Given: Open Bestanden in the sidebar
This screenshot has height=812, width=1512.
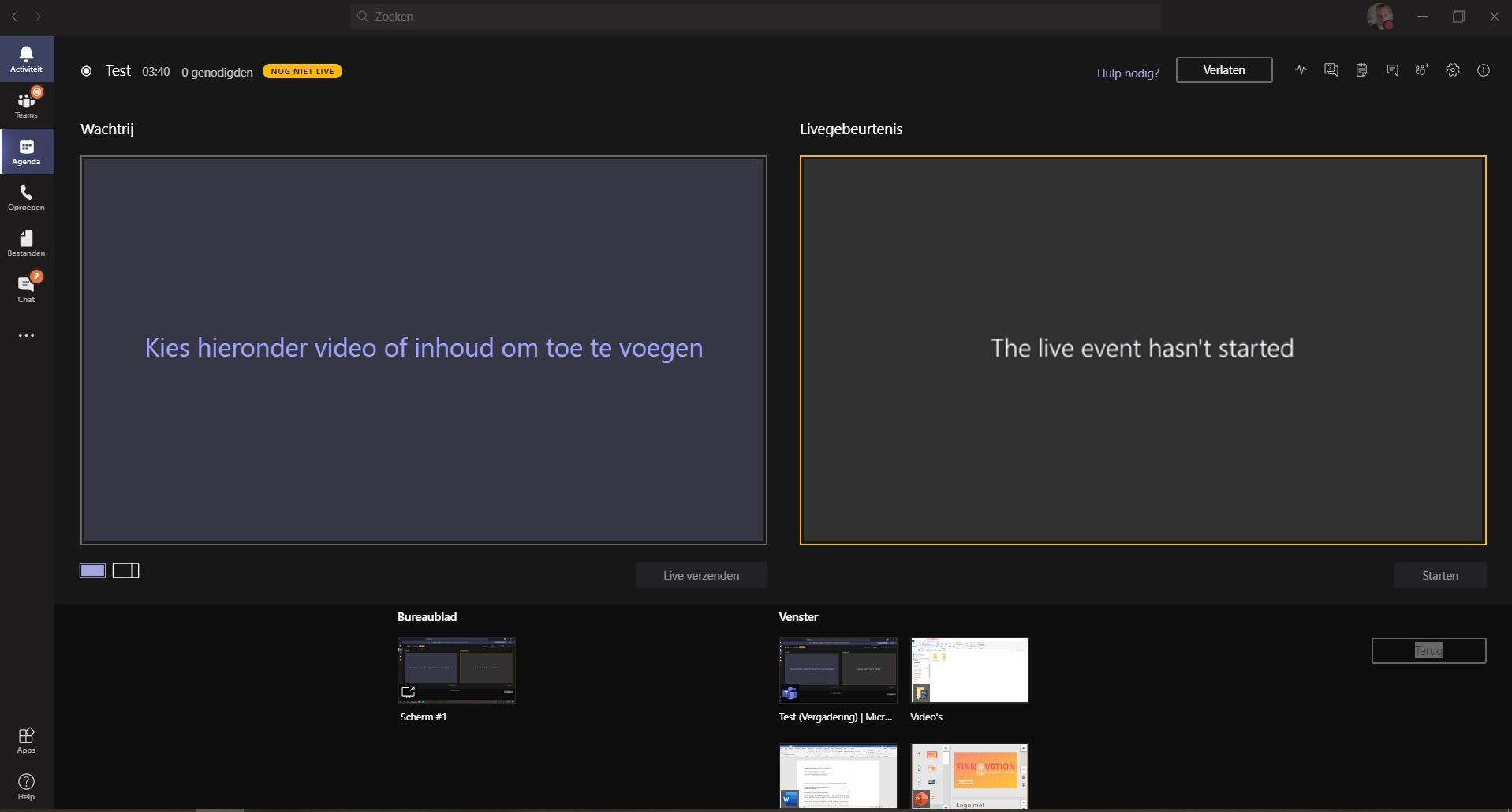Looking at the screenshot, I should pos(26,242).
